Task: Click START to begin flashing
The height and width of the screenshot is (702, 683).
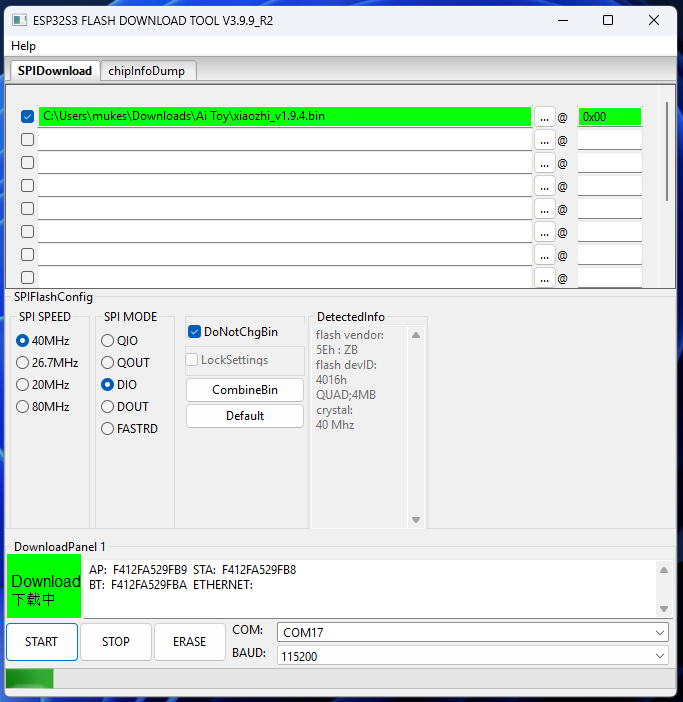Action: 42,642
